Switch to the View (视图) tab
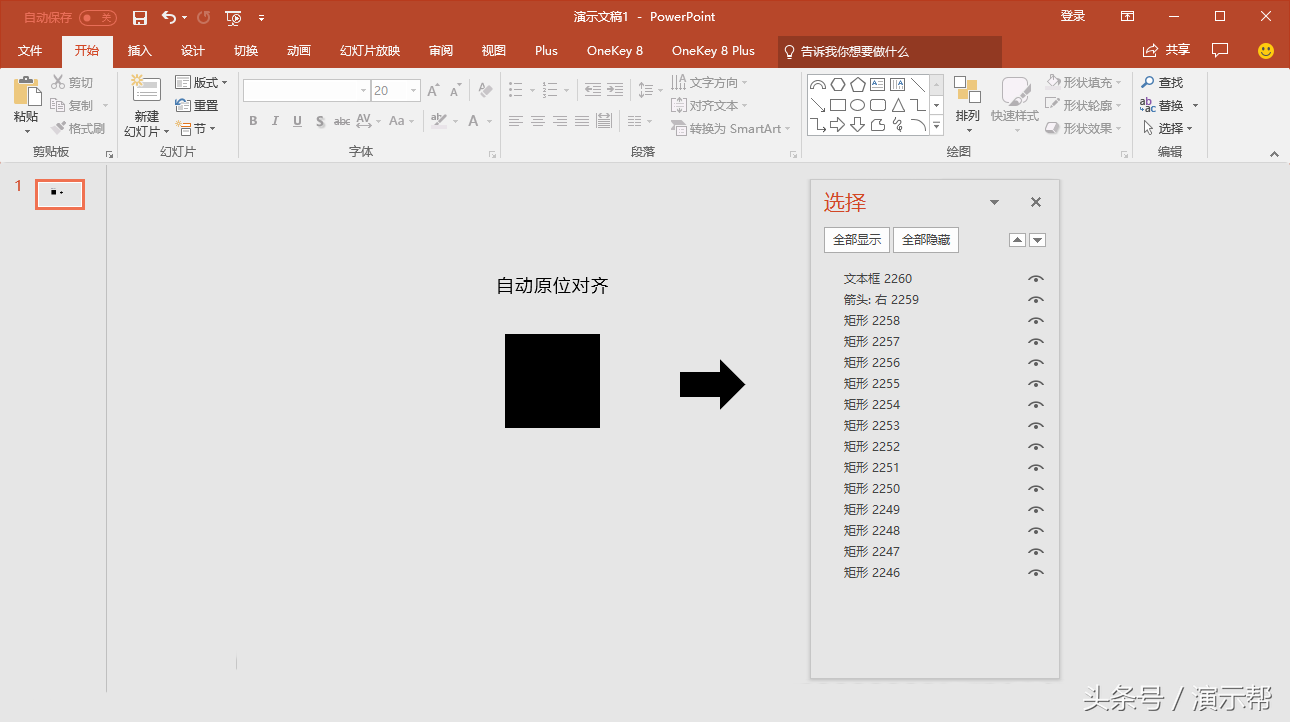Image resolution: width=1290 pixels, height=722 pixels. [493, 51]
